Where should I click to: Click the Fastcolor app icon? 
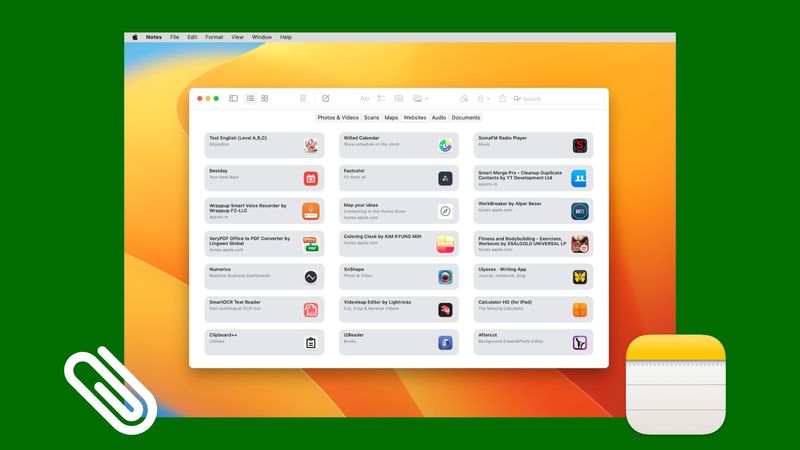click(445, 179)
